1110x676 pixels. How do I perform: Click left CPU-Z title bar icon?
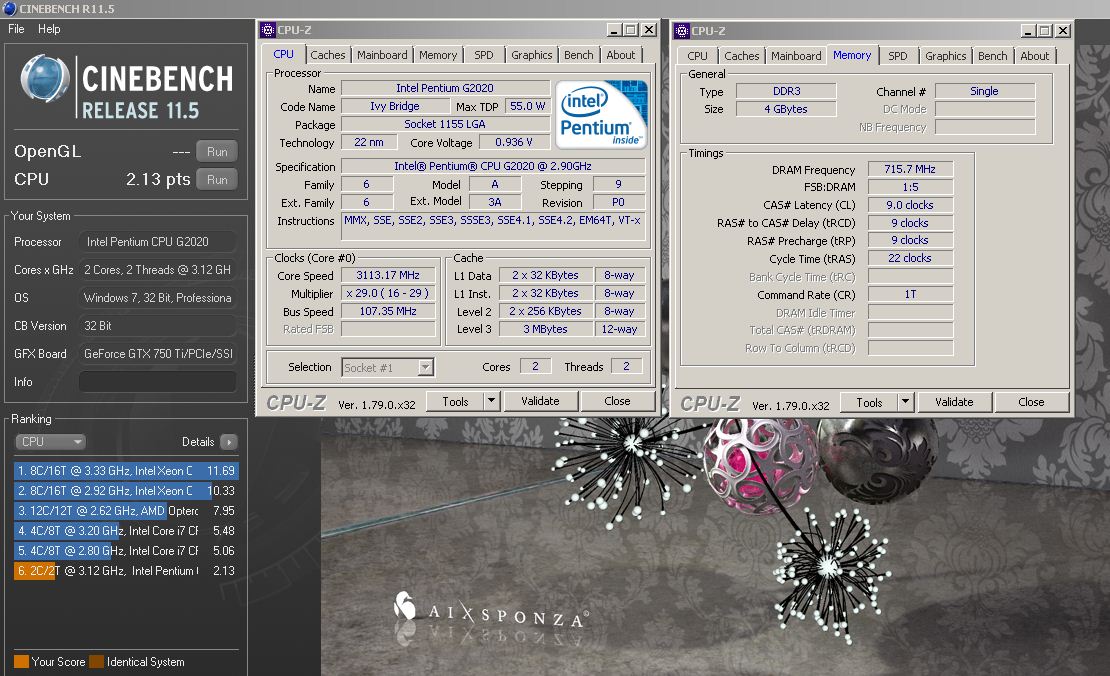[268, 30]
